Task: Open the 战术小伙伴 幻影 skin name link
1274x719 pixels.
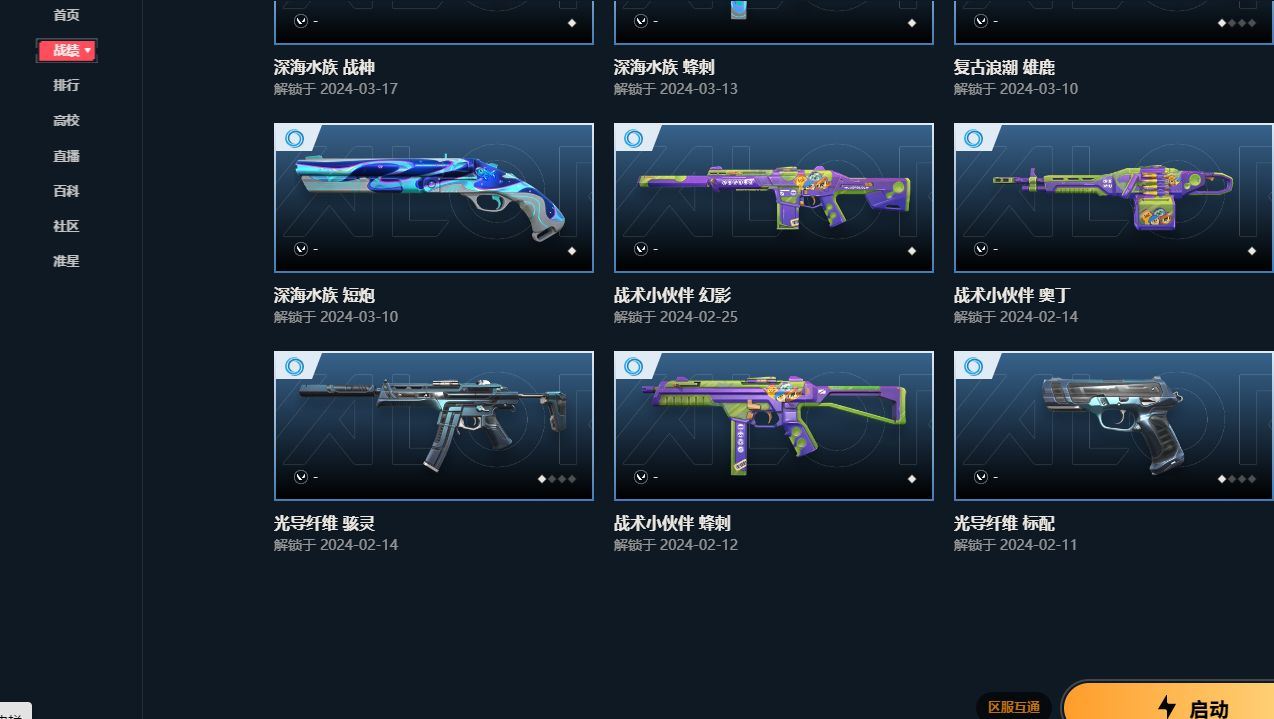Action: click(x=672, y=295)
